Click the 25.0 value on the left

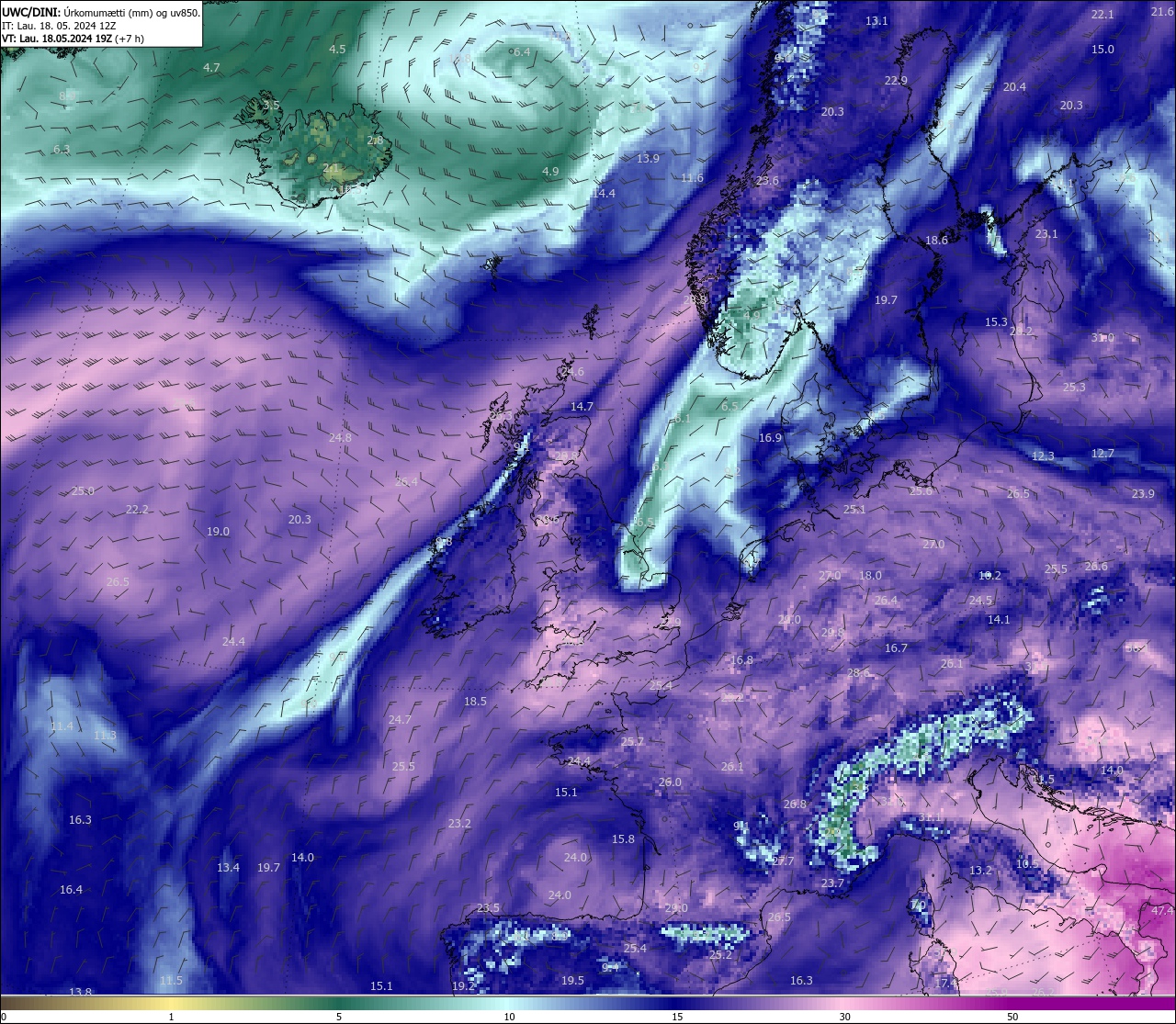click(x=83, y=491)
